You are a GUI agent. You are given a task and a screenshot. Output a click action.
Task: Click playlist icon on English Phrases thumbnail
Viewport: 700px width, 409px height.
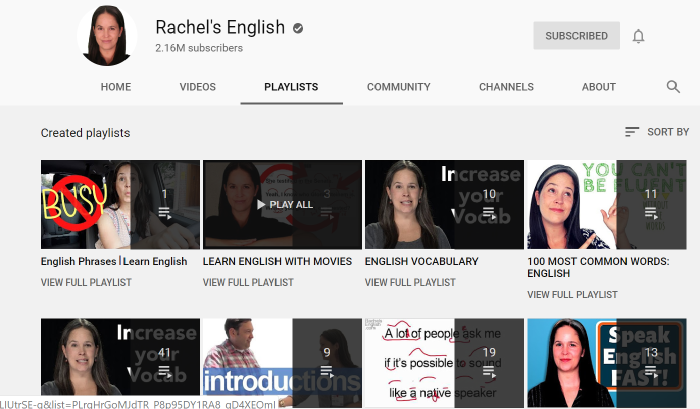(165, 213)
